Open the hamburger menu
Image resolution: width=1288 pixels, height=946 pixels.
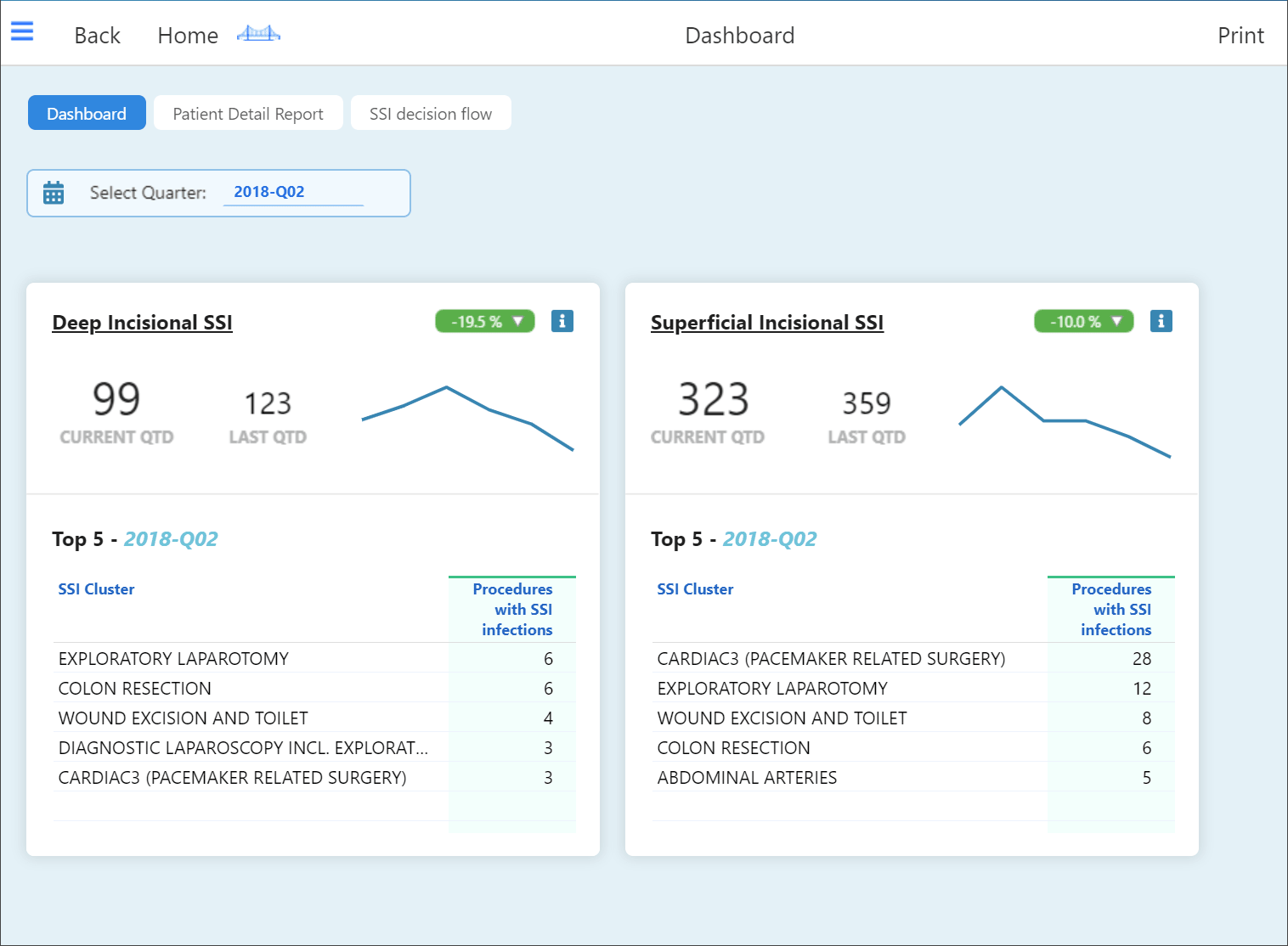pos(22,31)
